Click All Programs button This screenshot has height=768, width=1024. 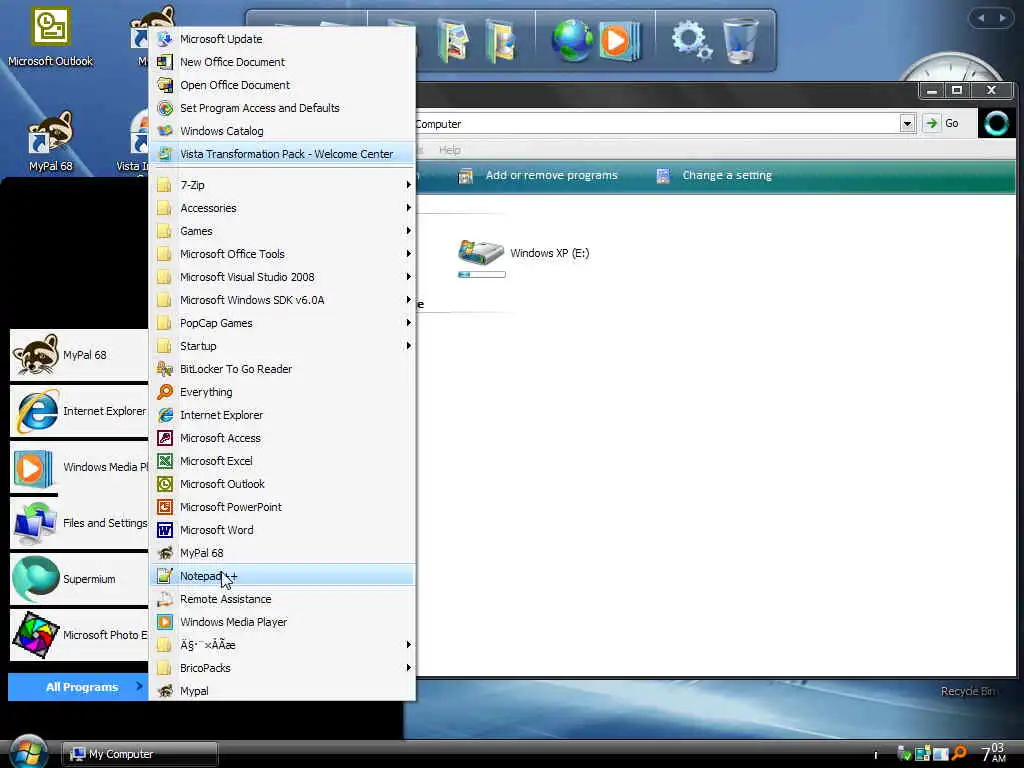pyautogui.click(x=78, y=687)
